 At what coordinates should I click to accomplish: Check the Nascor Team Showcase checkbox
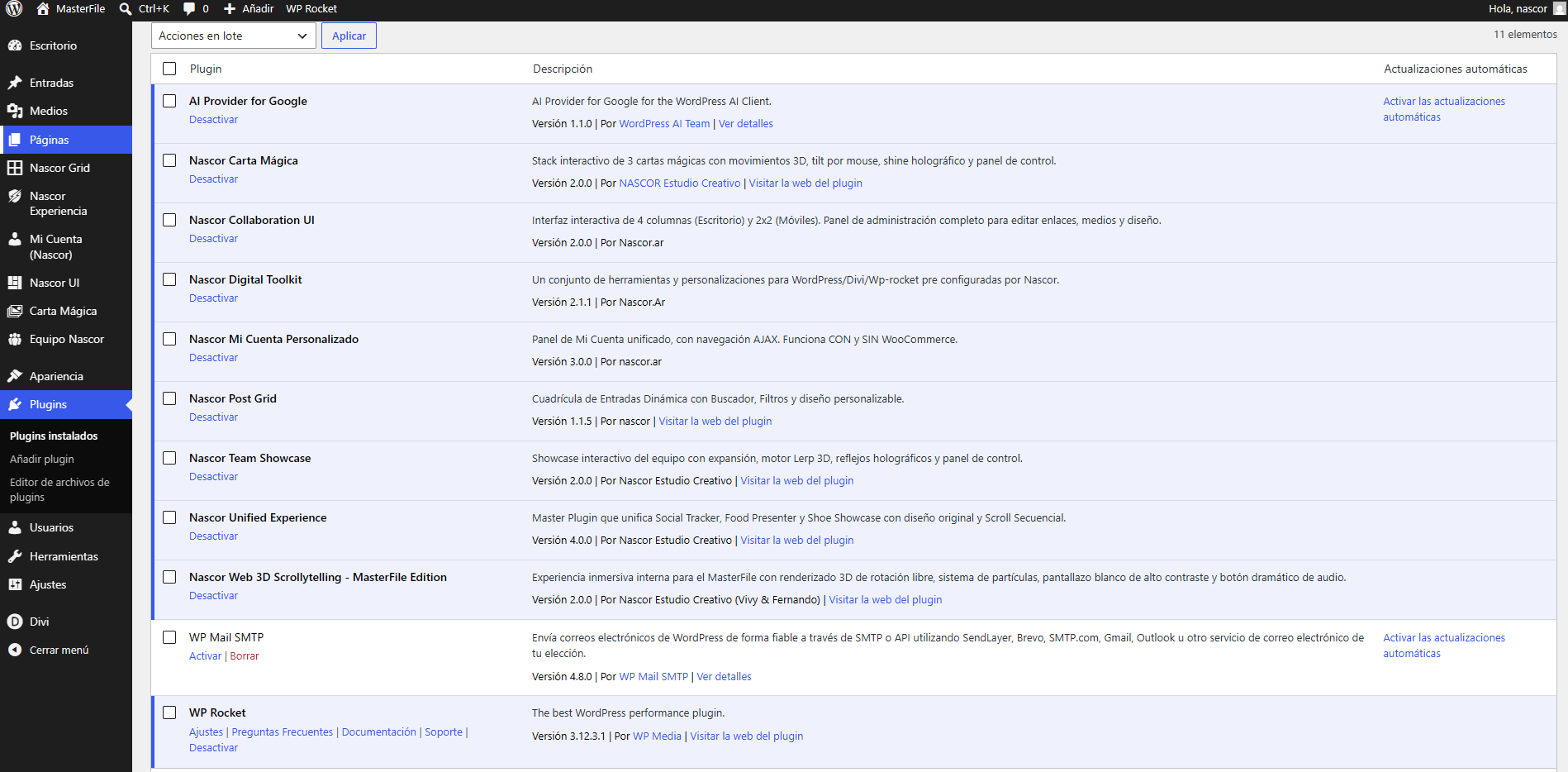pos(169,458)
